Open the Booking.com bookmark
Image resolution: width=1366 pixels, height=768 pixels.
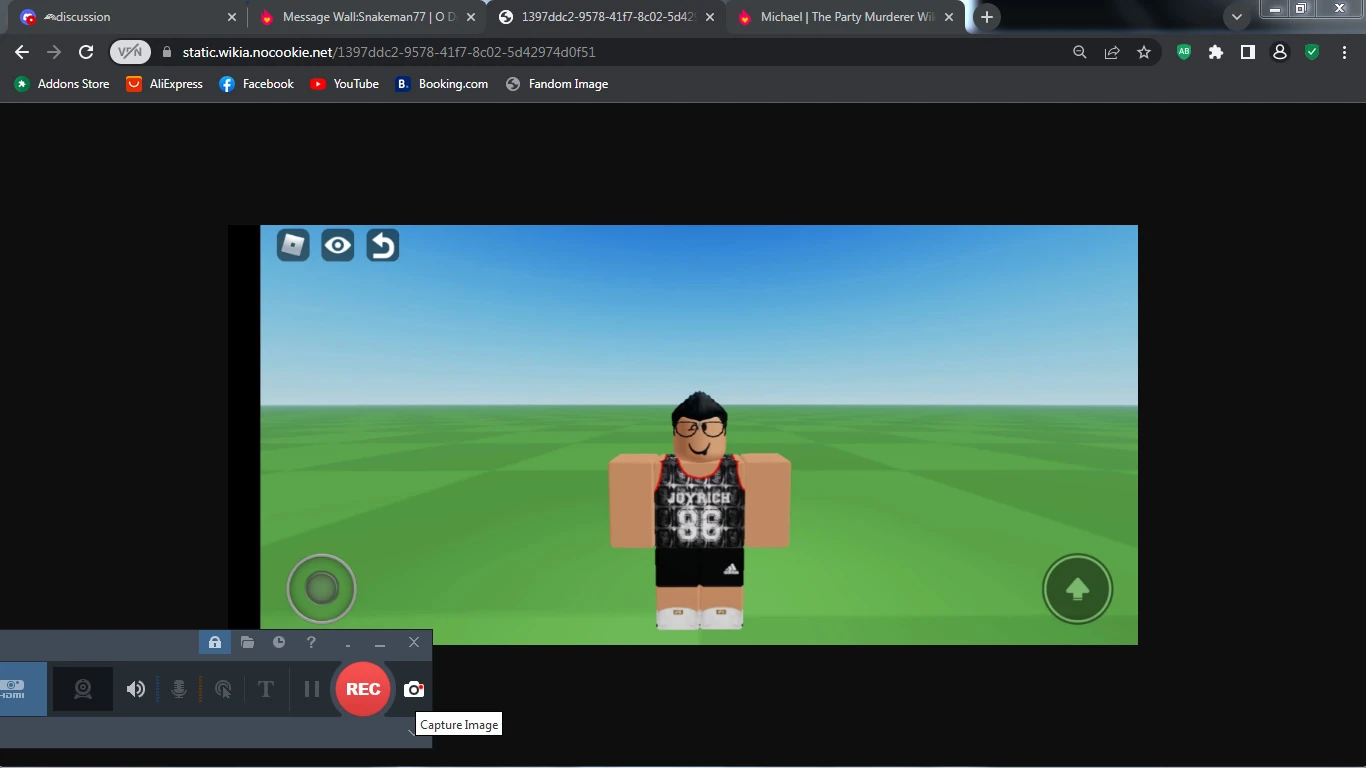click(x=442, y=84)
